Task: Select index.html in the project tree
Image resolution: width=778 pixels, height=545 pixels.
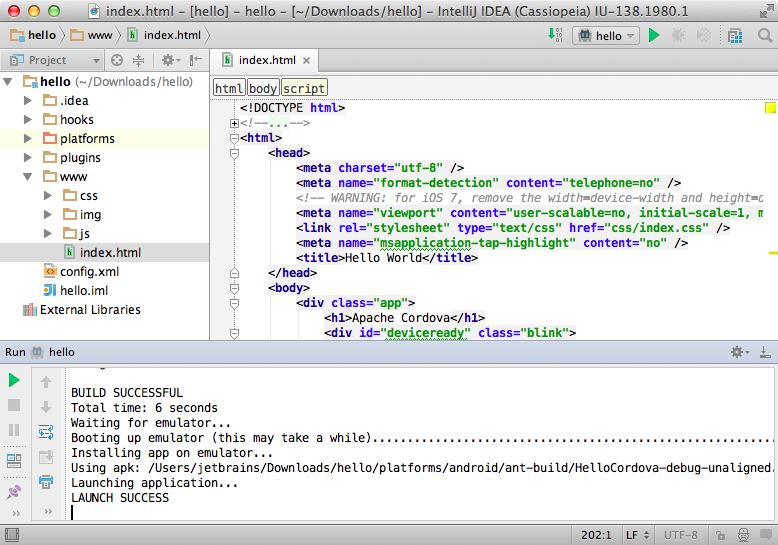Action: tap(104, 253)
